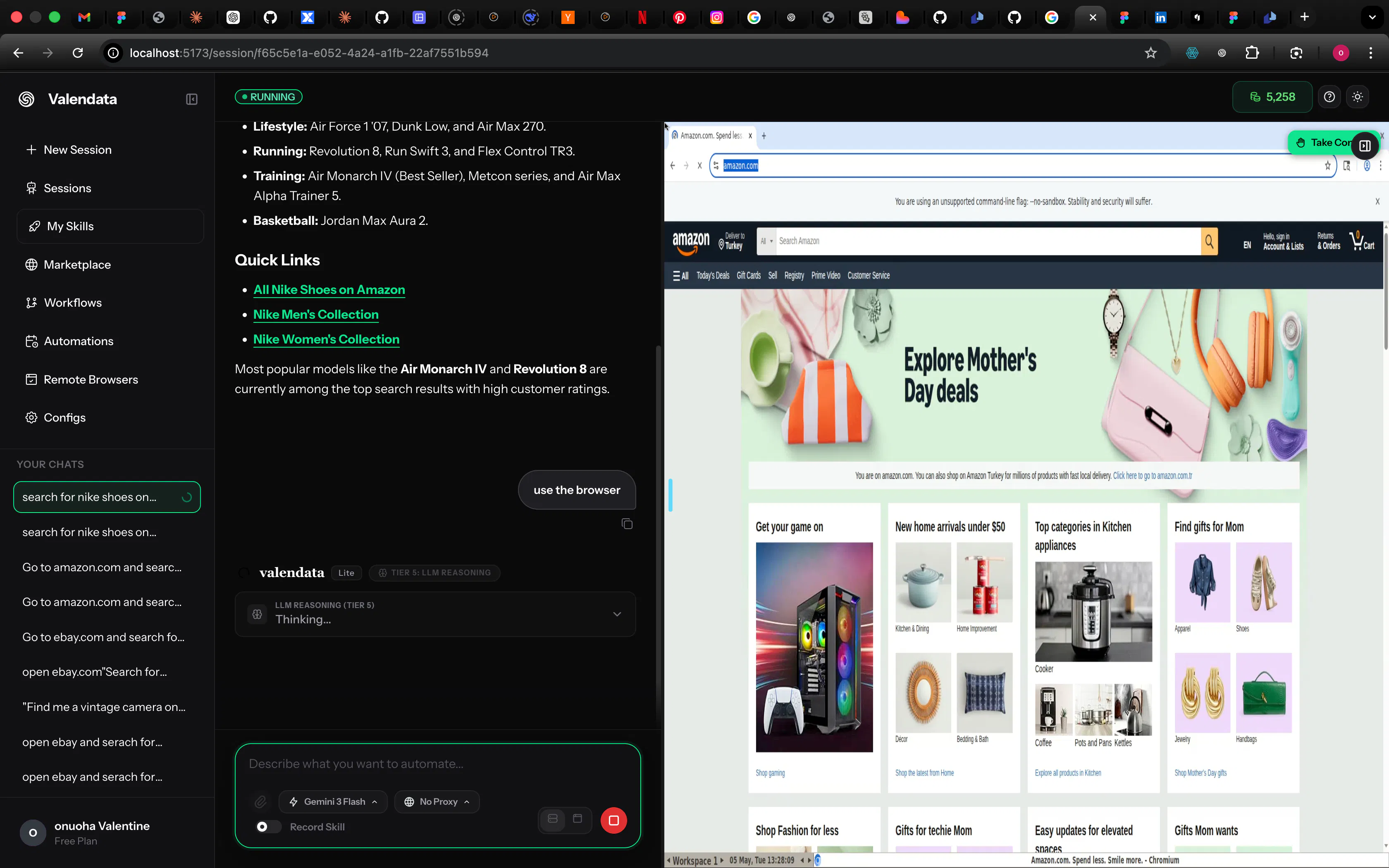Attach a file with the paperclip icon
The image size is (1389, 868).
(x=260, y=802)
